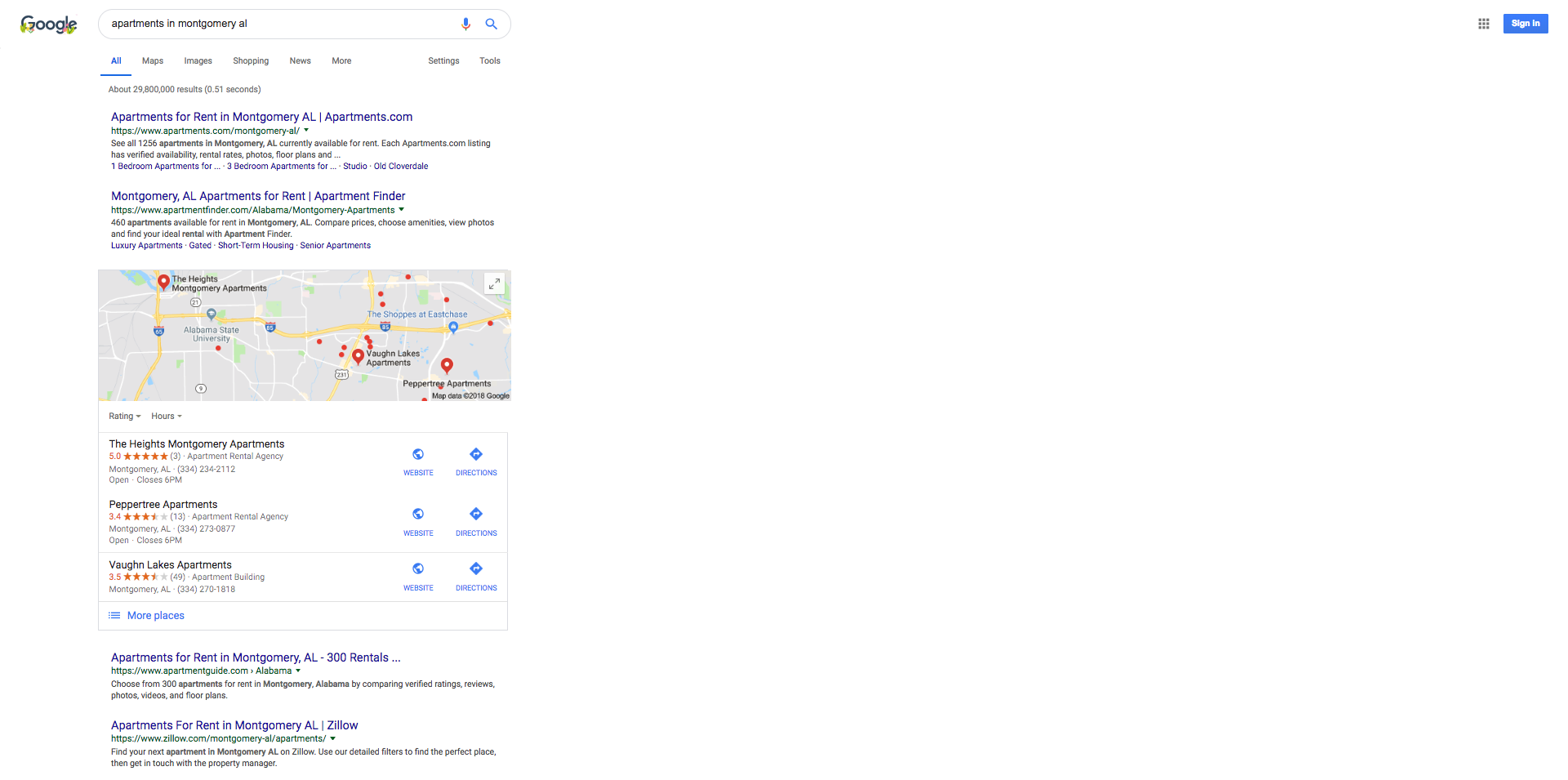Expand arrow next to zillow.com URL
Screen dimensions: 1568x780
(x=332, y=738)
